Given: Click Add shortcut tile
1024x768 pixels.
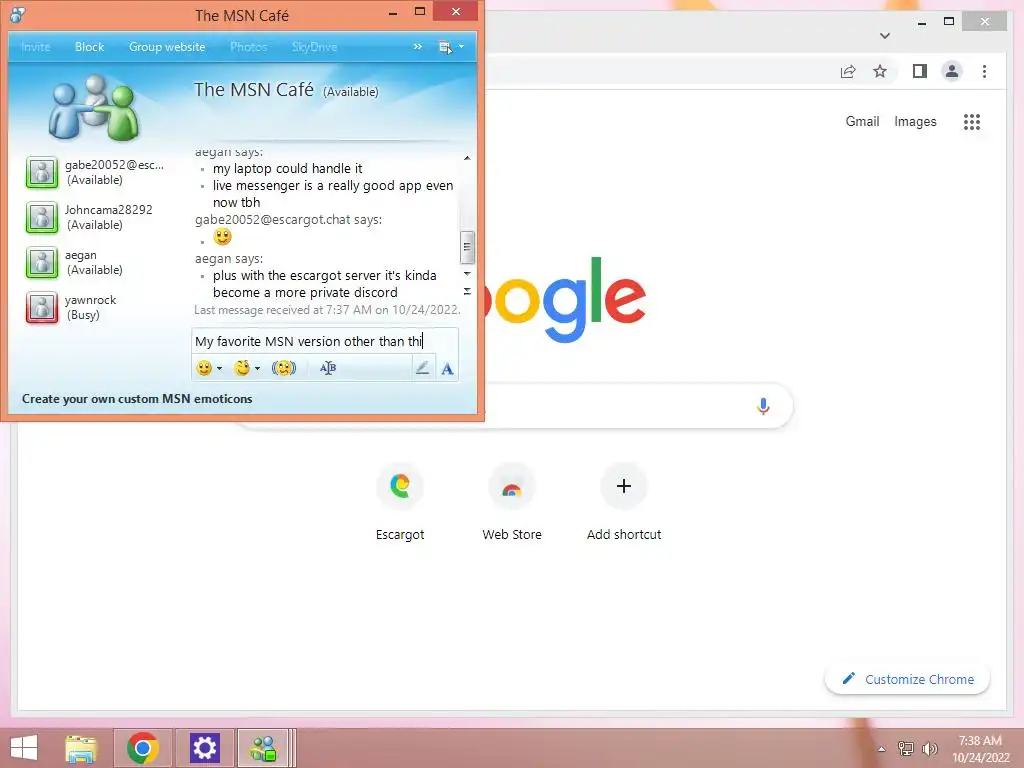Looking at the screenshot, I should 624,502.
